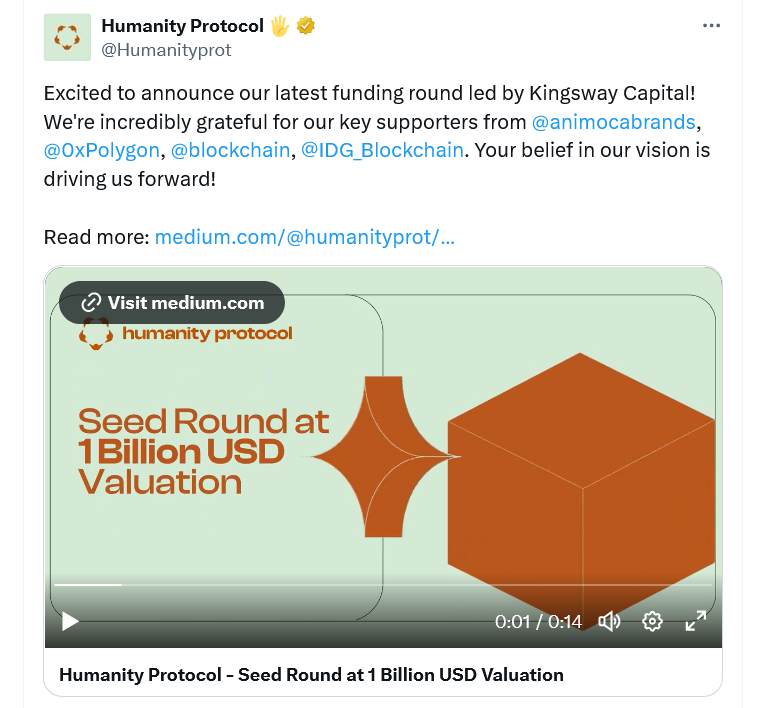The height and width of the screenshot is (708, 764).
Task: Click the gold verified badge
Action: click(306, 26)
